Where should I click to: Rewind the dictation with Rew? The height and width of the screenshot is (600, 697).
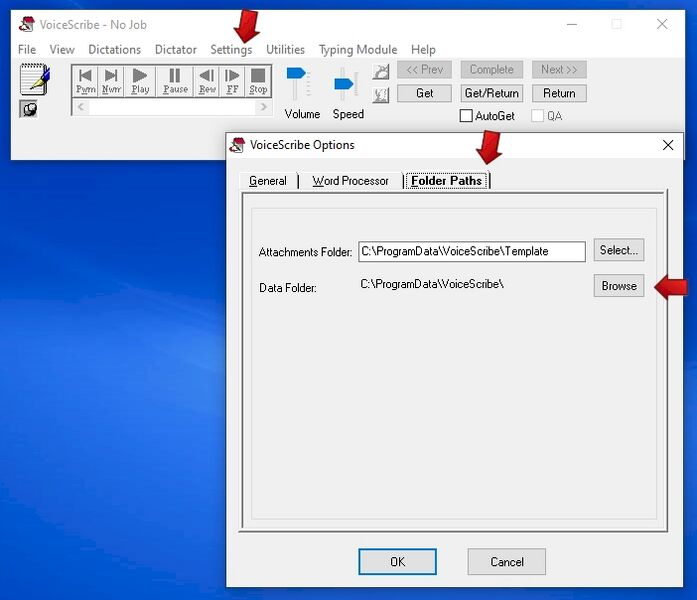pos(207,81)
